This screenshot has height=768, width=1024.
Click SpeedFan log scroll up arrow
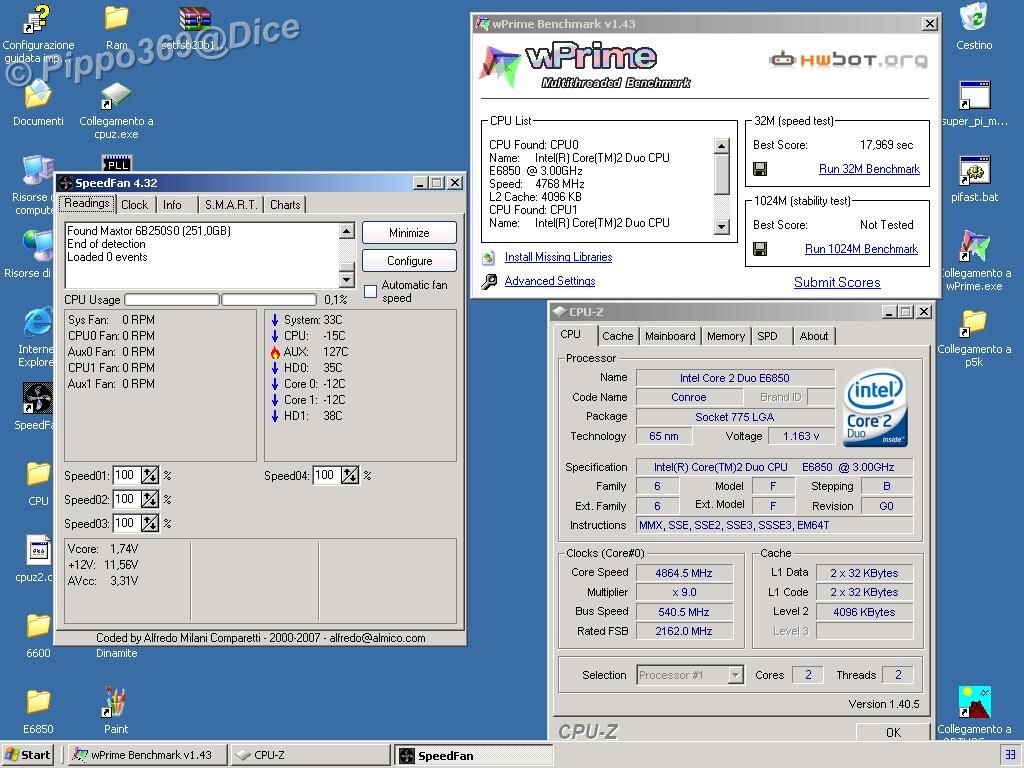point(347,231)
